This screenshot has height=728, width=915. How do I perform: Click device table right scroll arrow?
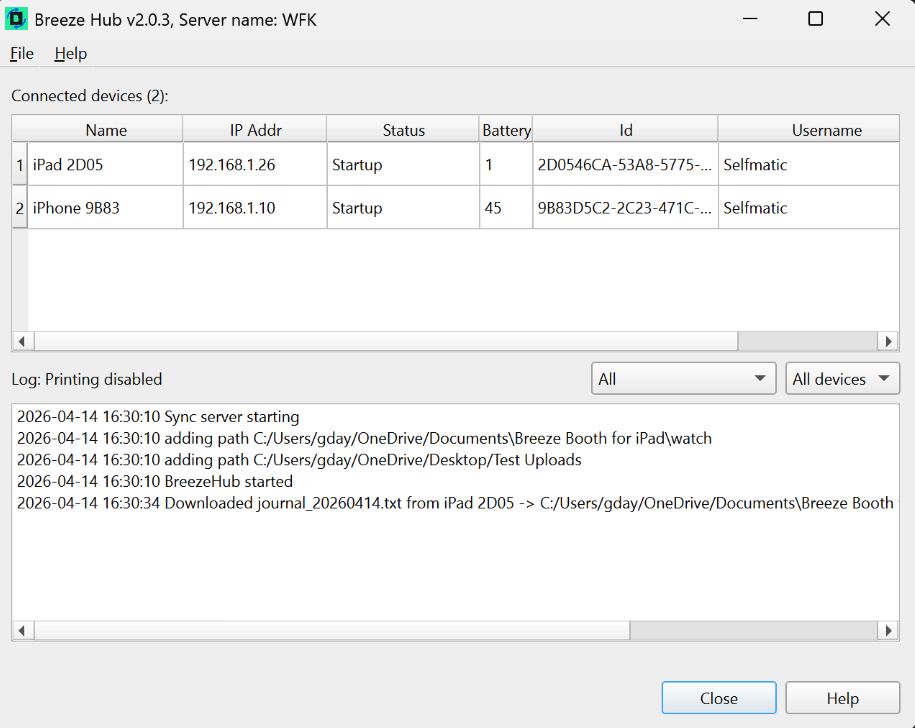click(x=888, y=341)
